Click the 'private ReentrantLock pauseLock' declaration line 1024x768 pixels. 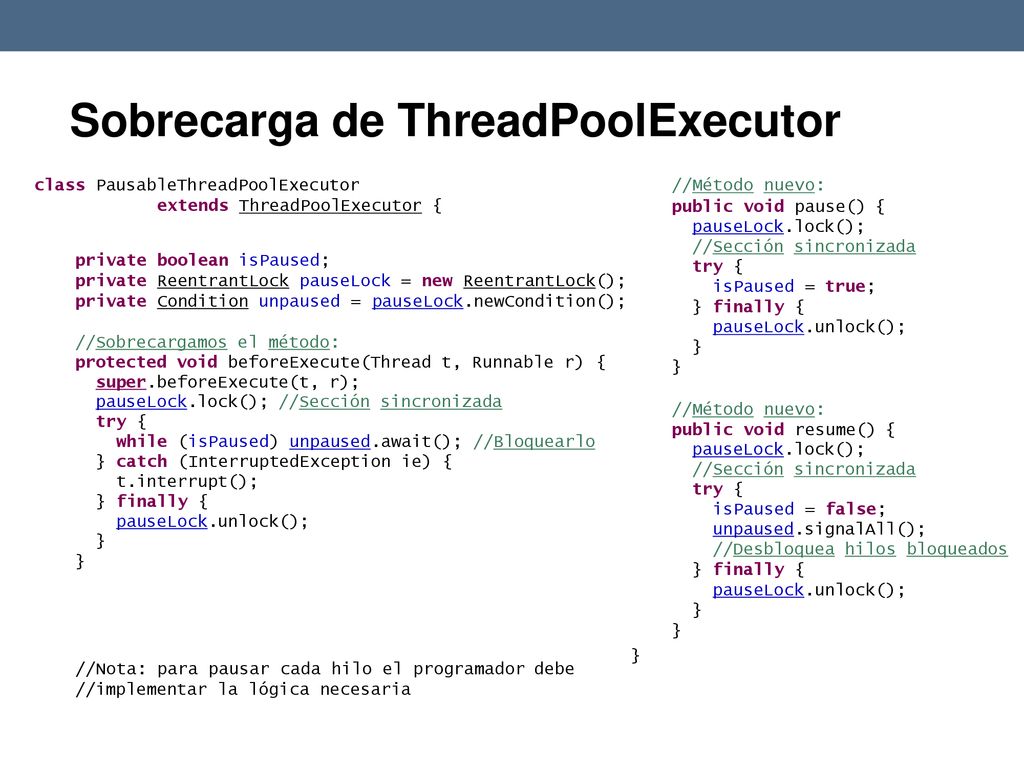point(350,281)
